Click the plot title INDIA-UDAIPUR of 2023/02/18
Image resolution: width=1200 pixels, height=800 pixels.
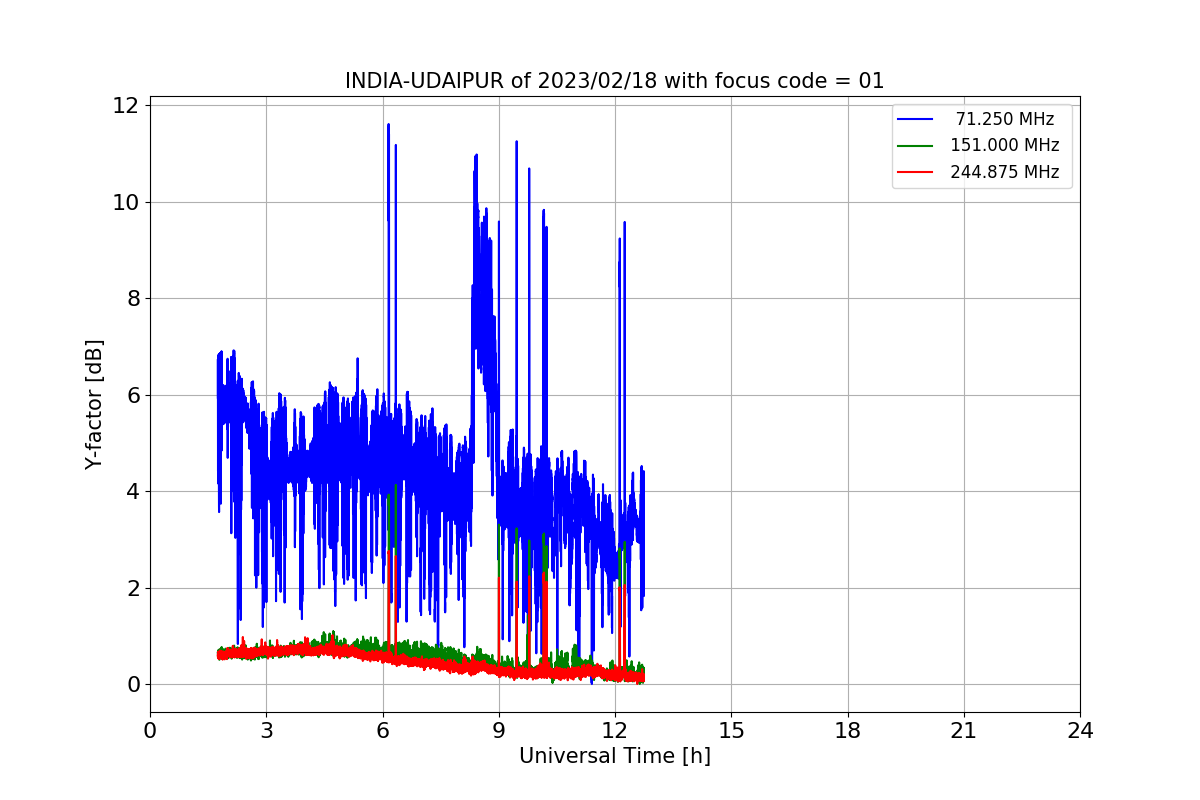pyautogui.click(x=614, y=81)
